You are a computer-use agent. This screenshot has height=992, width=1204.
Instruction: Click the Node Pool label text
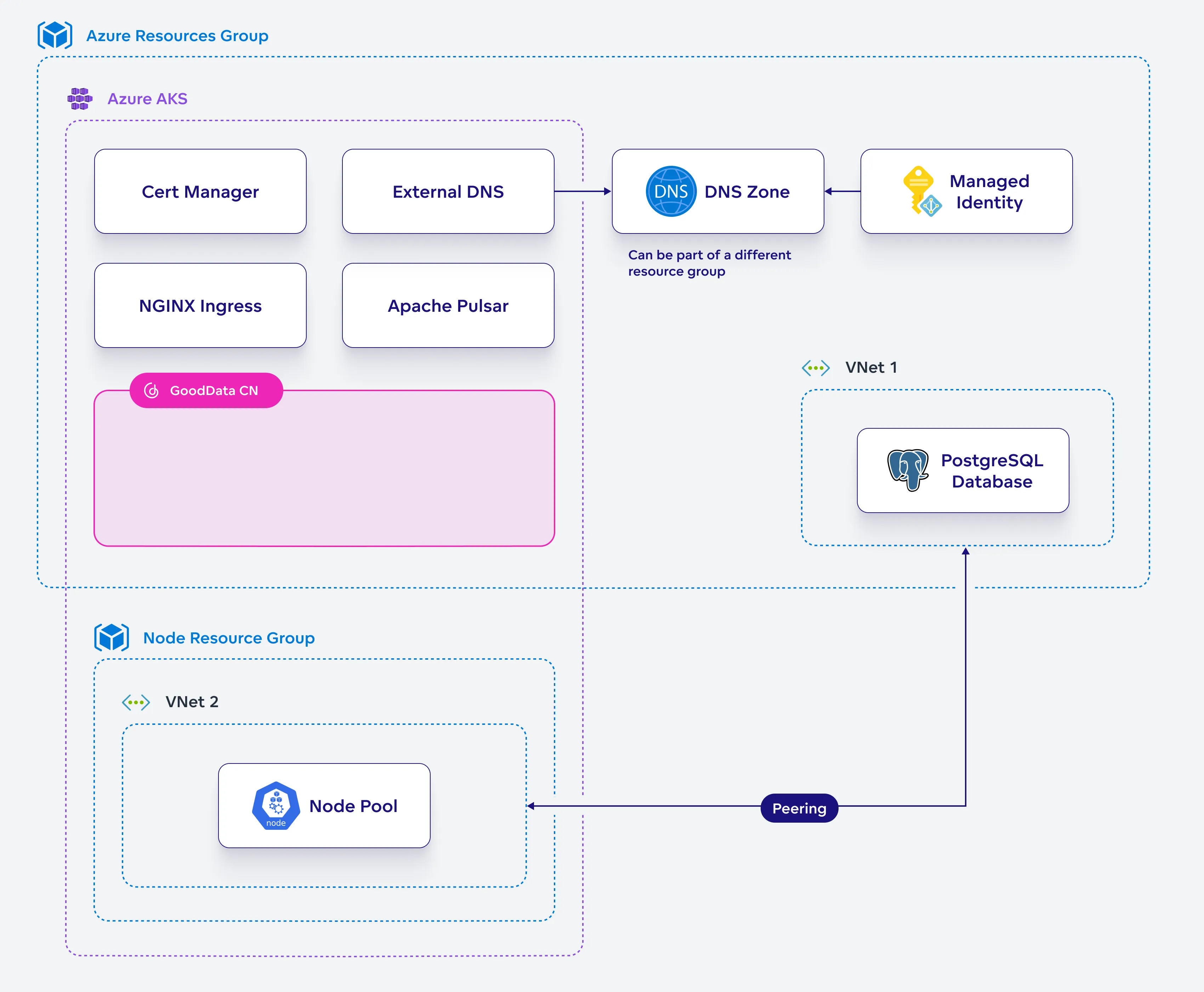(x=353, y=806)
